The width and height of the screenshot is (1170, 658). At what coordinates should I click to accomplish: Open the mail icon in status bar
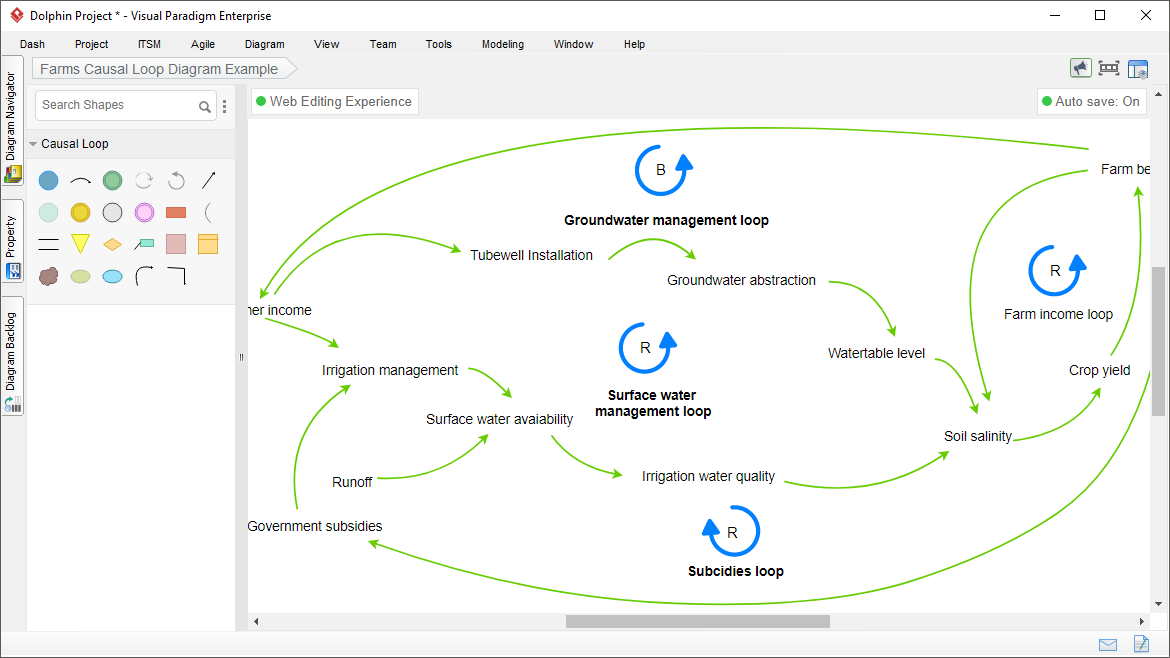1108,645
